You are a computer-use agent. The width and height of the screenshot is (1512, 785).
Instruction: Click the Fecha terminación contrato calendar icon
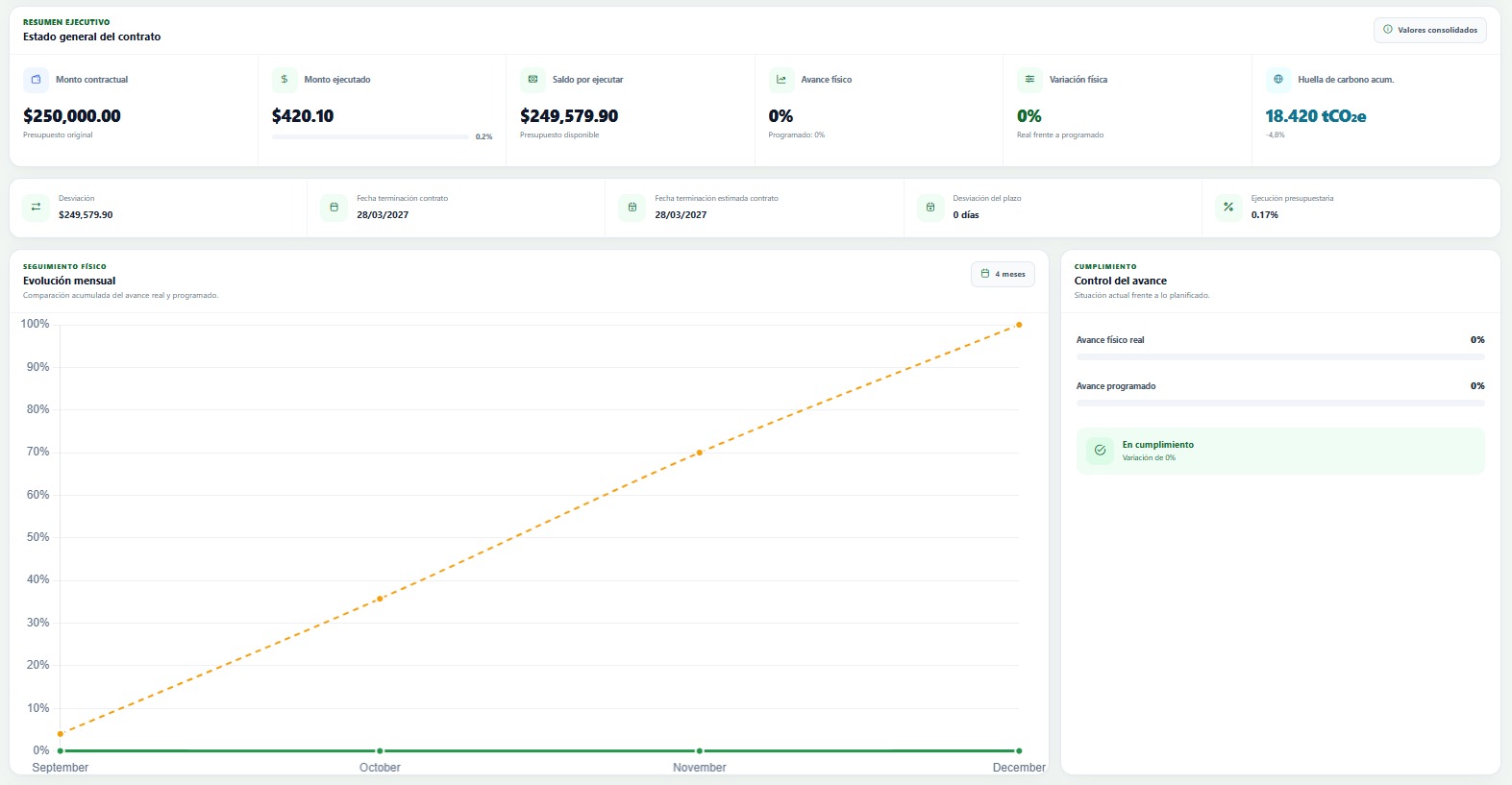pyautogui.click(x=334, y=207)
